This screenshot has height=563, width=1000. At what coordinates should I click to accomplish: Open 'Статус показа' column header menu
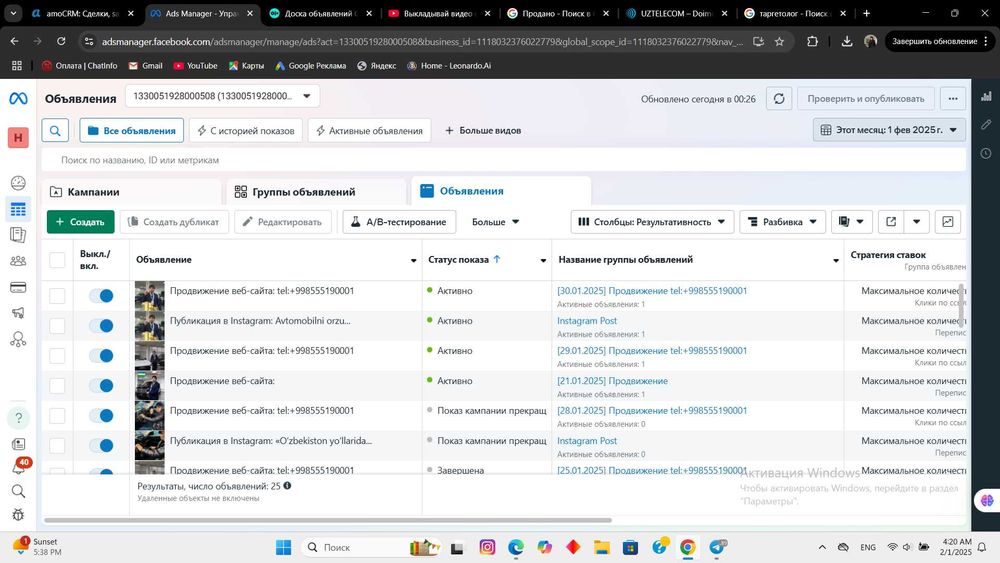tap(543, 260)
